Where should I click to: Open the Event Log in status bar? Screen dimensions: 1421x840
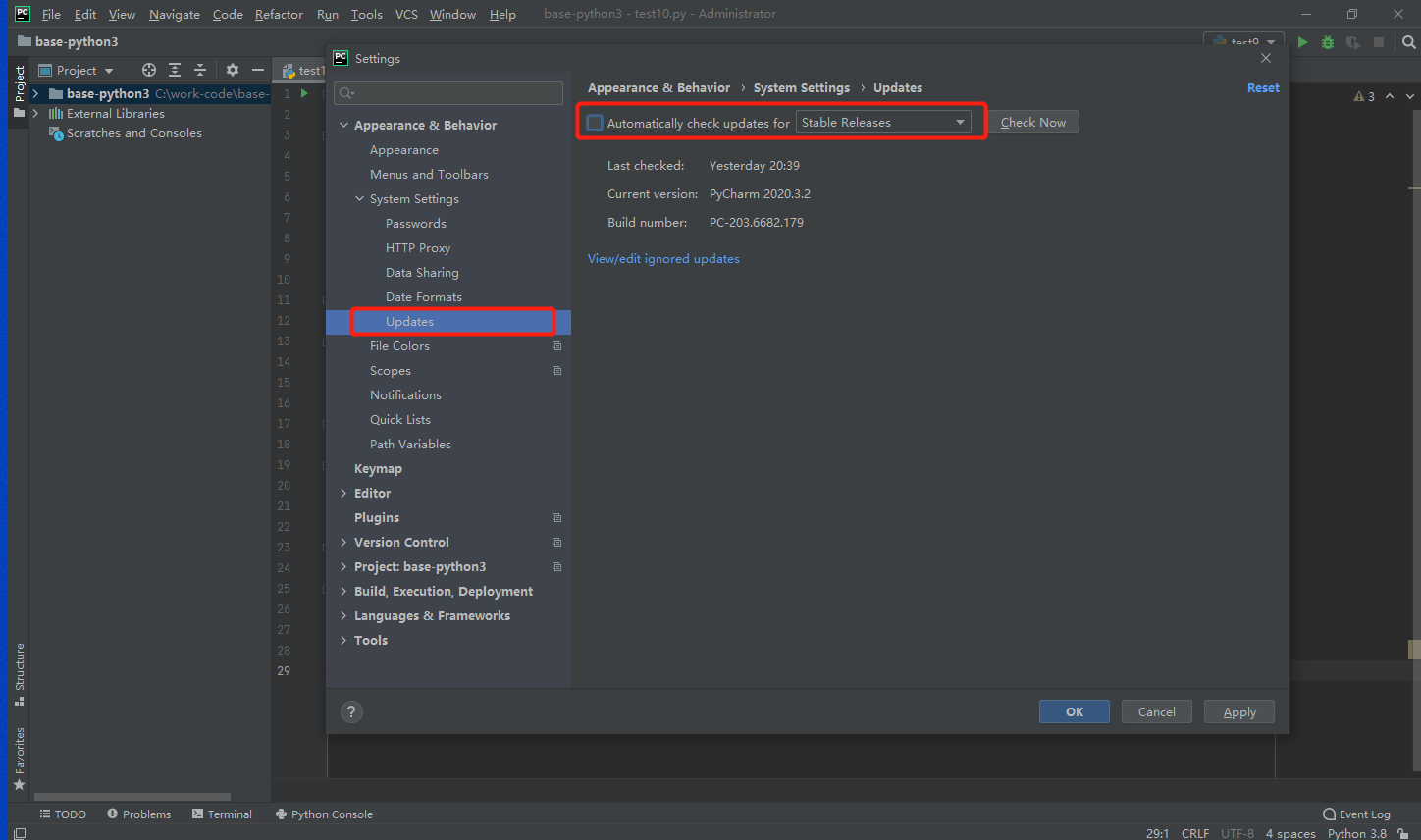1357,814
